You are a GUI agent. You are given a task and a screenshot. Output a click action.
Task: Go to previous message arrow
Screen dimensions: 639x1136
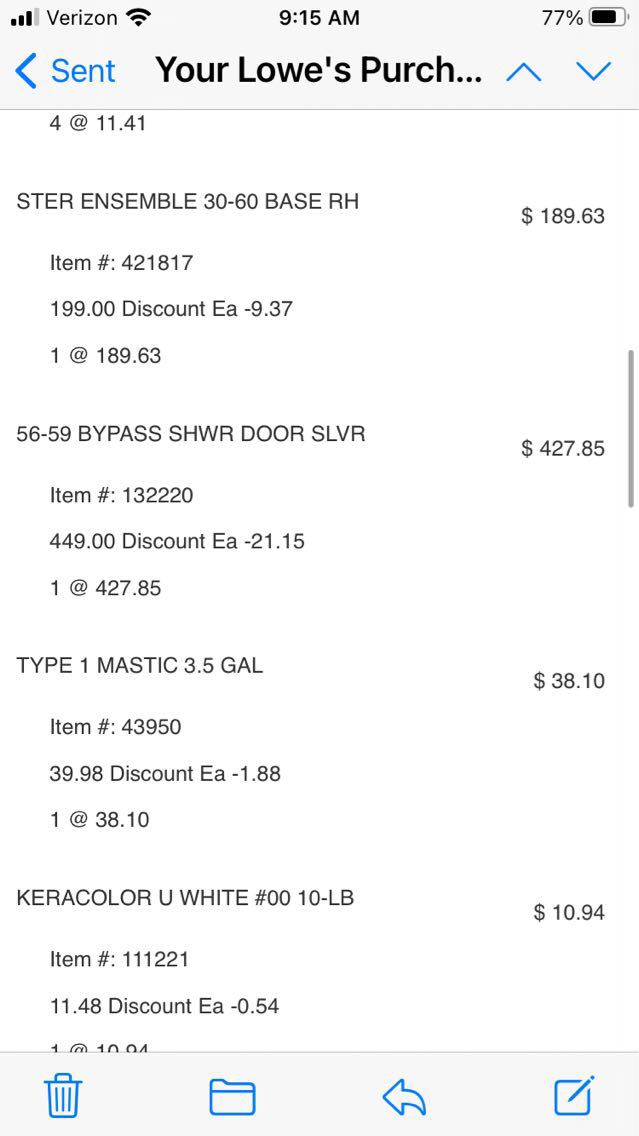[524, 72]
